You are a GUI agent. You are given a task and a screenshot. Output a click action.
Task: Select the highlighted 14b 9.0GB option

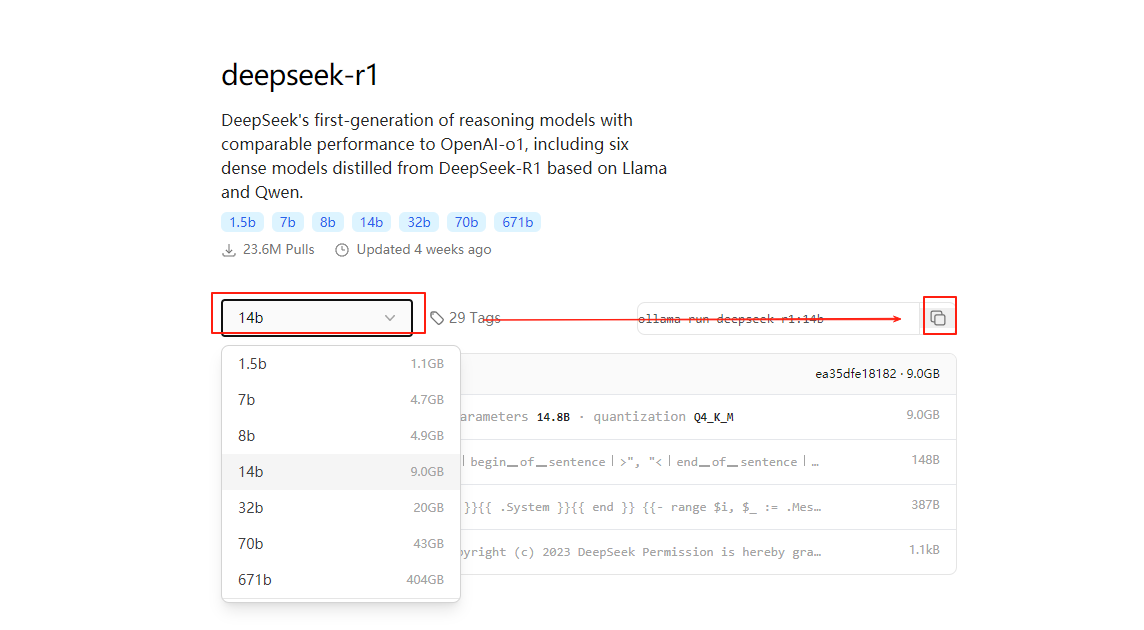[340, 472]
